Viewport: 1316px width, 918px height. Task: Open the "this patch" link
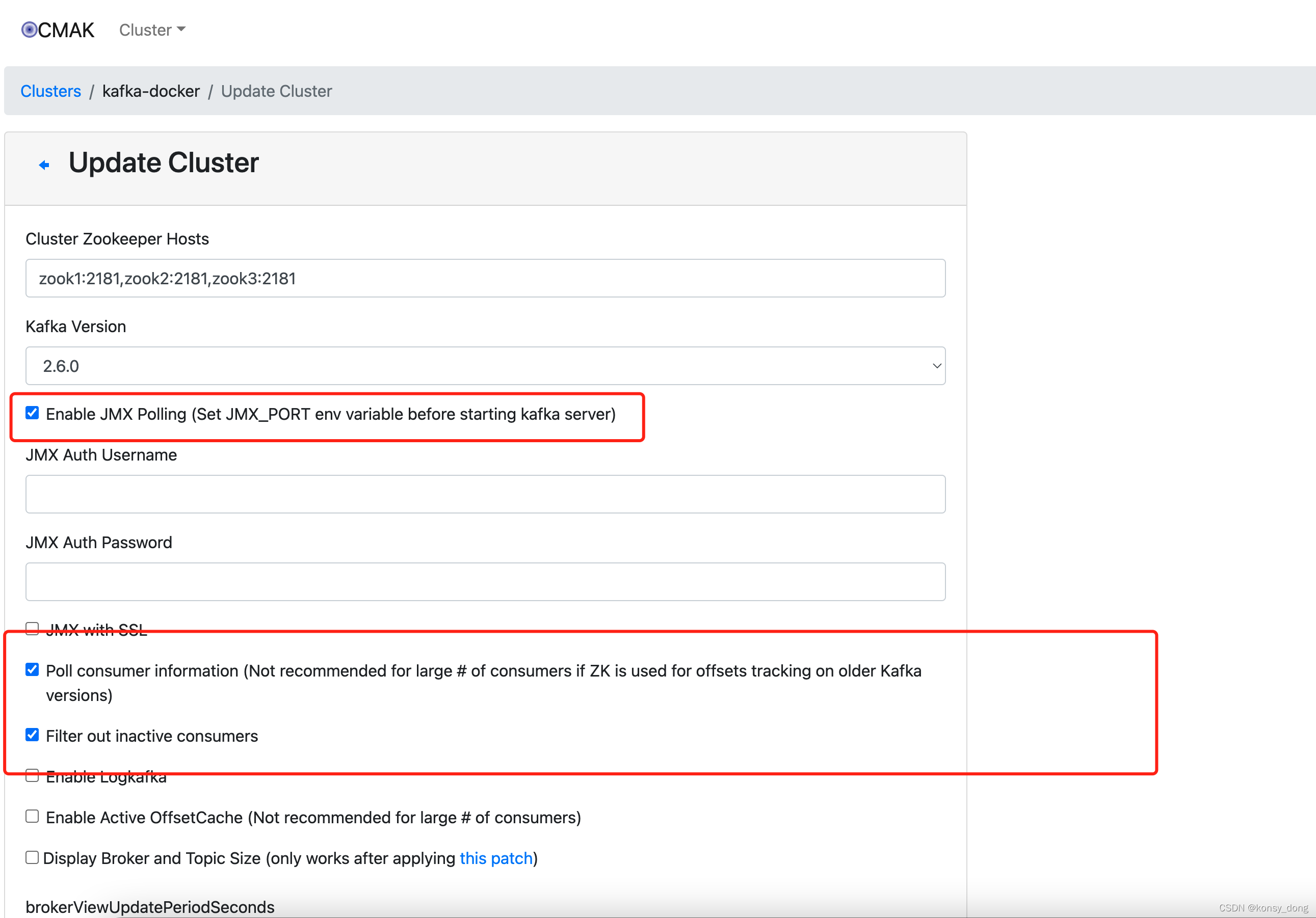(x=496, y=858)
